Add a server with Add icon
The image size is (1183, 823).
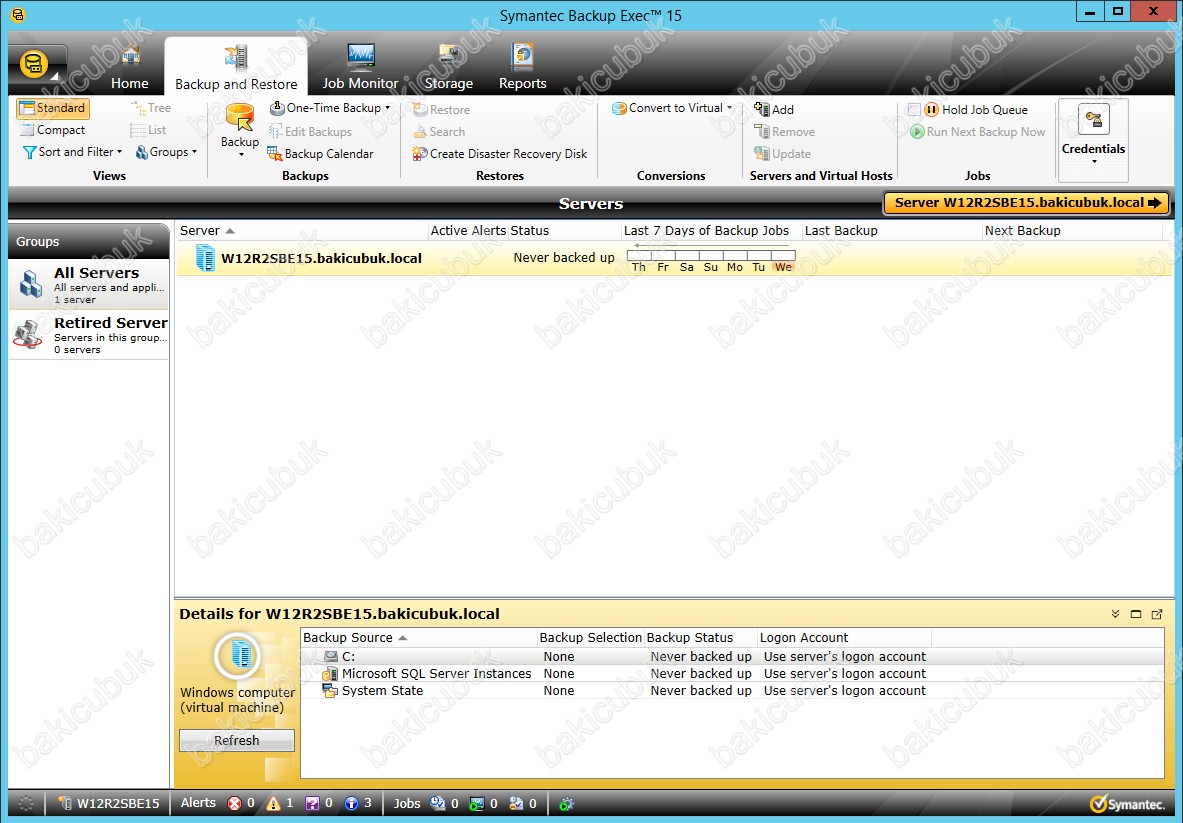774,109
